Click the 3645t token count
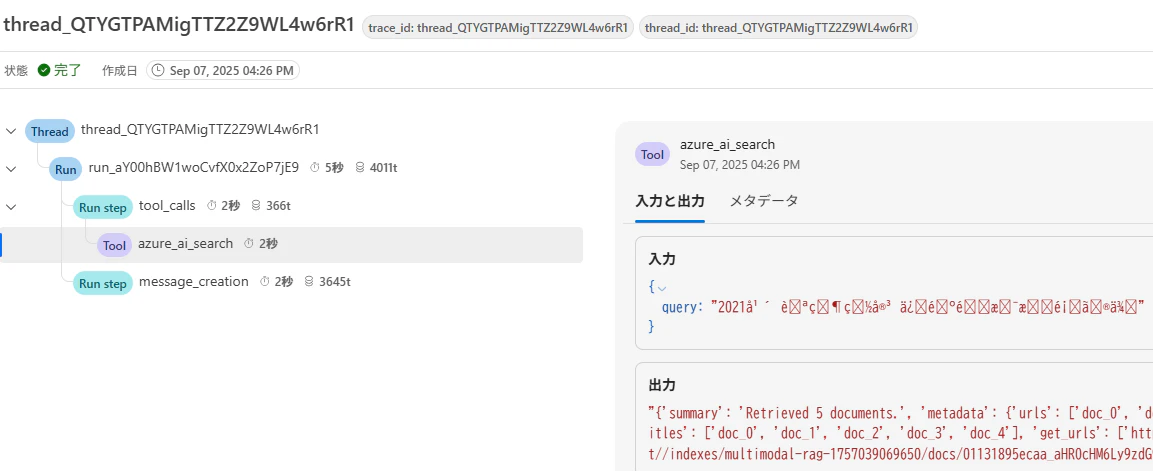The height and width of the screenshot is (471, 1153). [335, 281]
